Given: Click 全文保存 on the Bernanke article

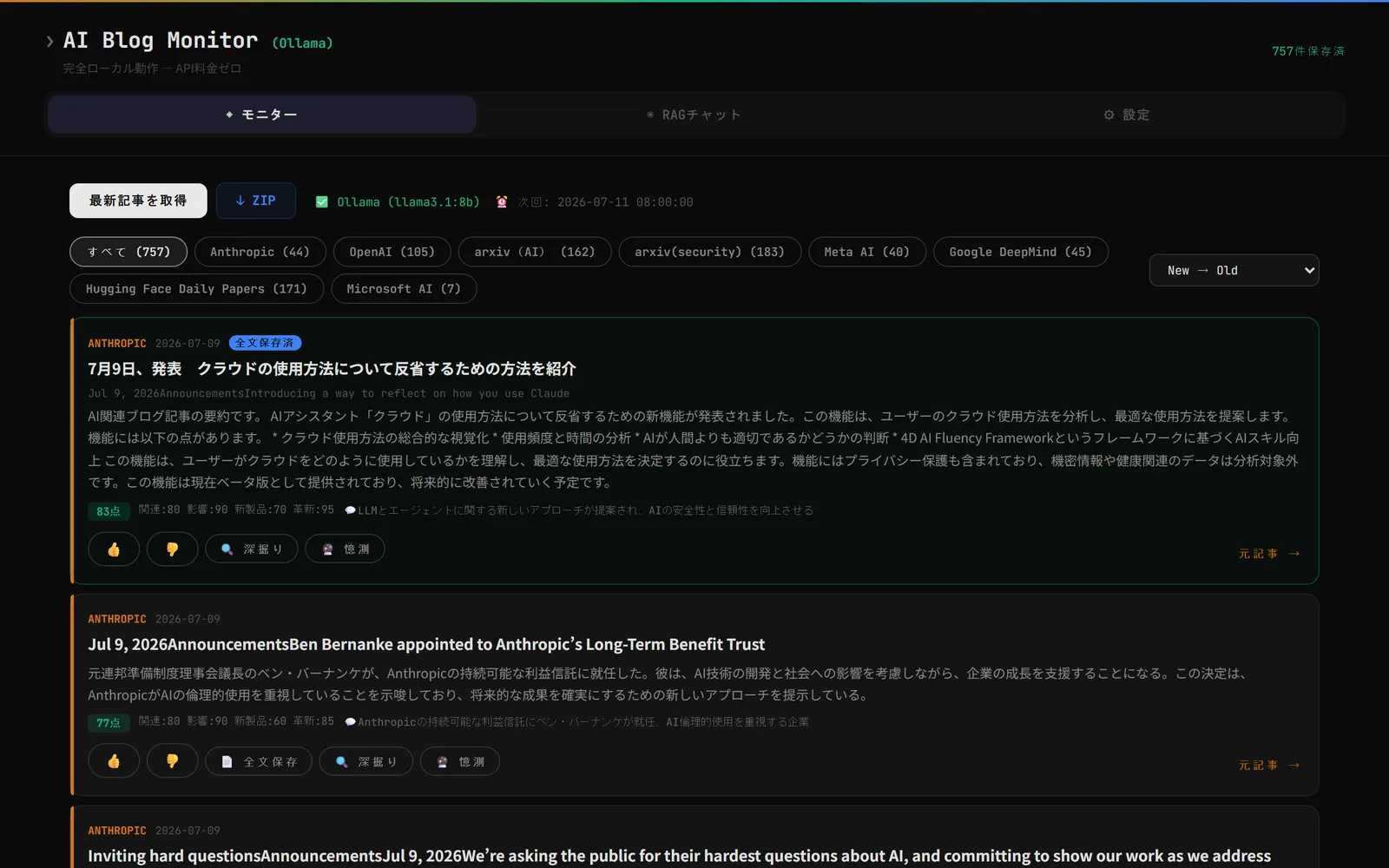Looking at the screenshot, I should tap(259, 761).
